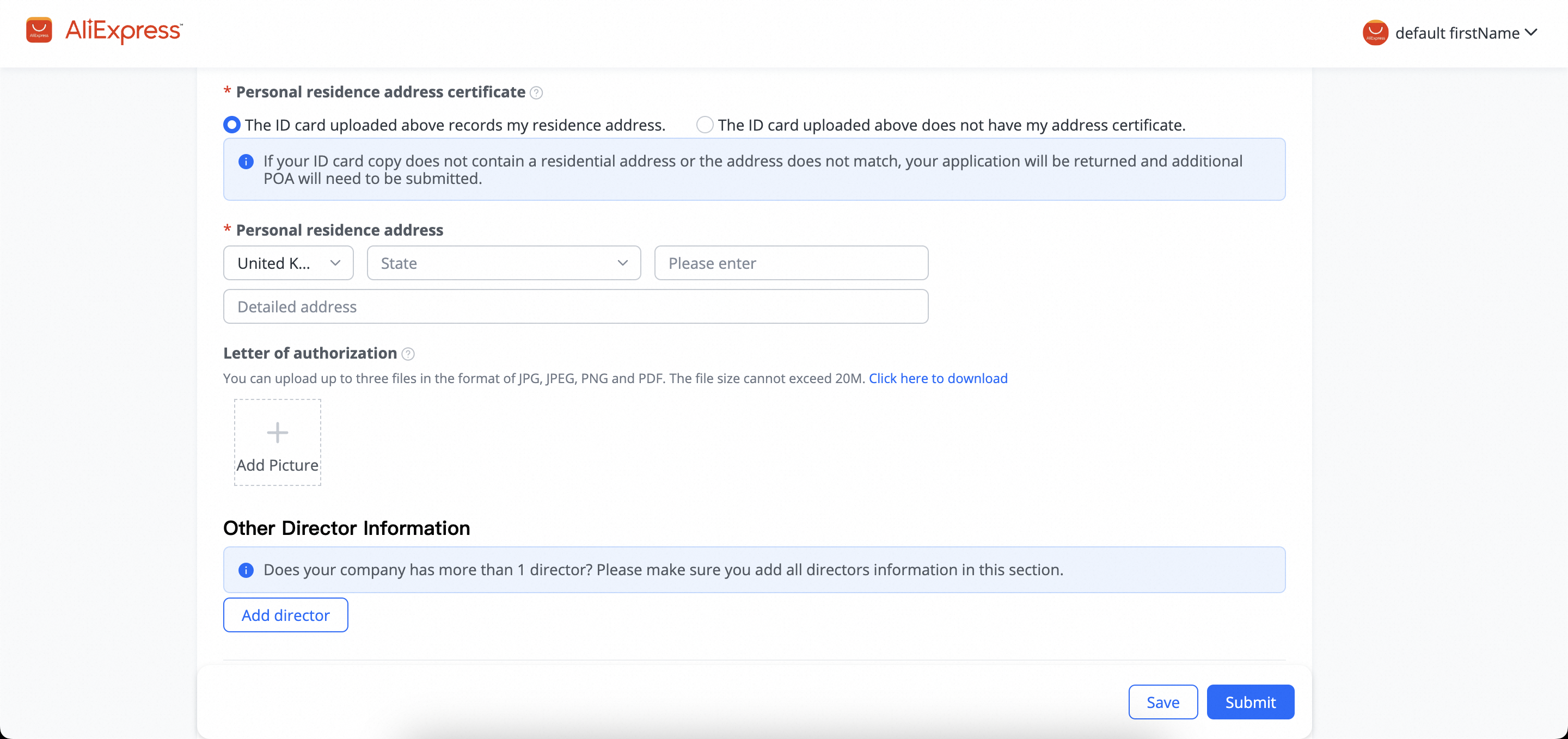Click the default firstName account name
Viewport: 1568px width, 739px height.
[x=1456, y=33]
